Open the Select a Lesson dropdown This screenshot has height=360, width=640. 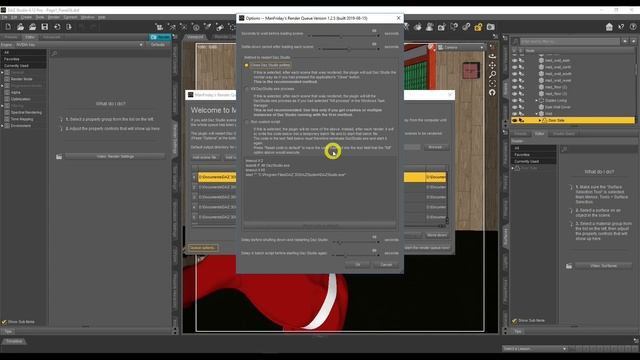click(x=535, y=349)
